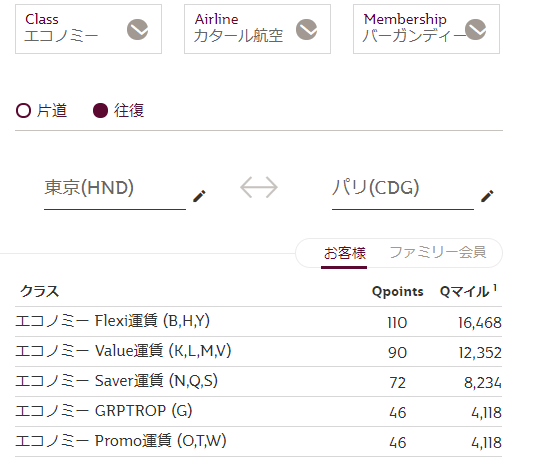This screenshot has width=537, height=463.
Task: Click the エコノミー Value運賃 (K,L,M,V) row
Action: (x=259, y=352)
